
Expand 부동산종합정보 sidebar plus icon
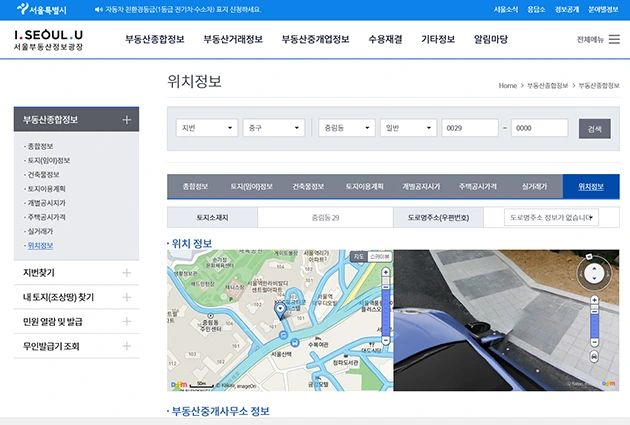coord(127,120)
